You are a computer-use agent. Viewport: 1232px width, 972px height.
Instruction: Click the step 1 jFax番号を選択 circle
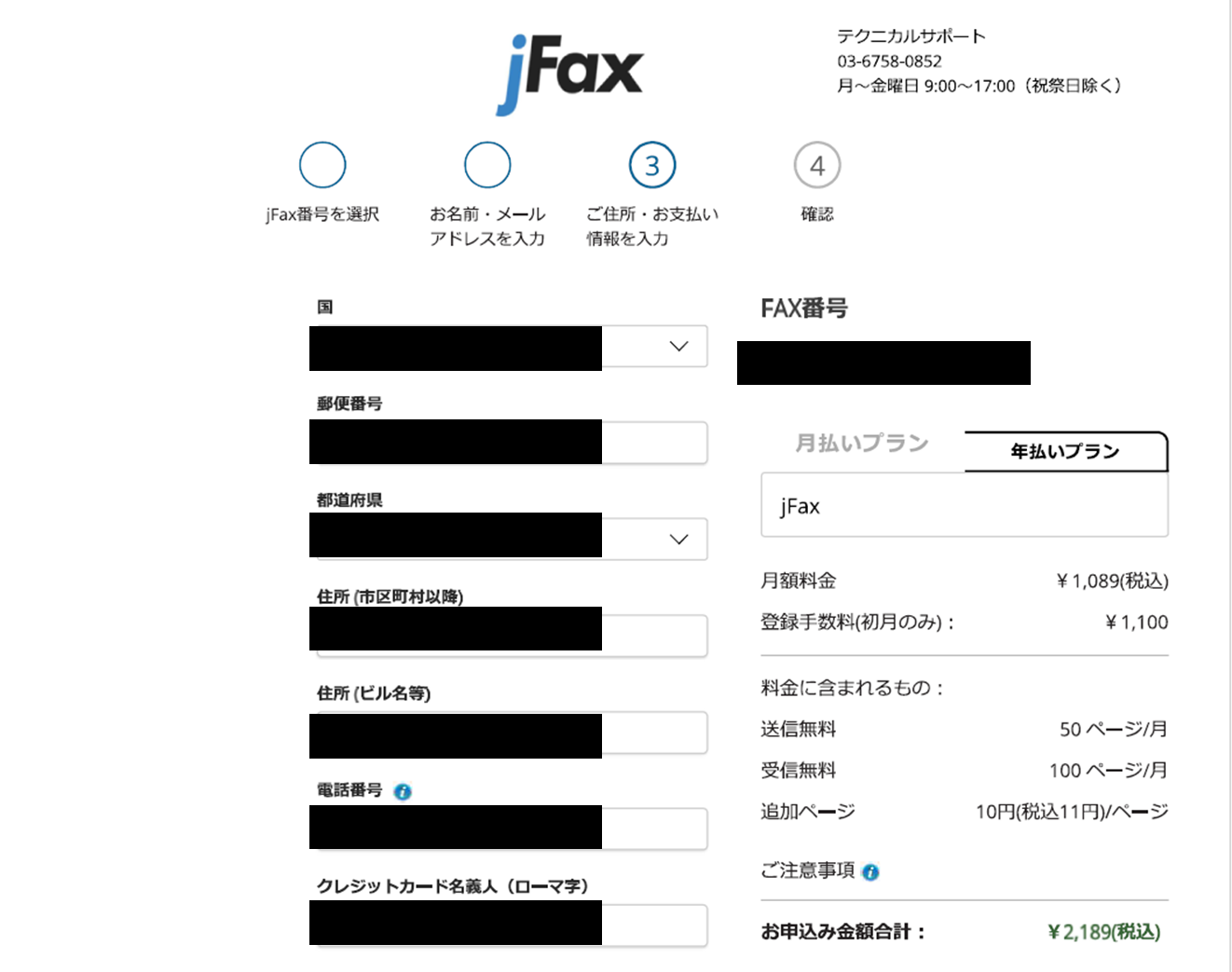coord(322,165)
